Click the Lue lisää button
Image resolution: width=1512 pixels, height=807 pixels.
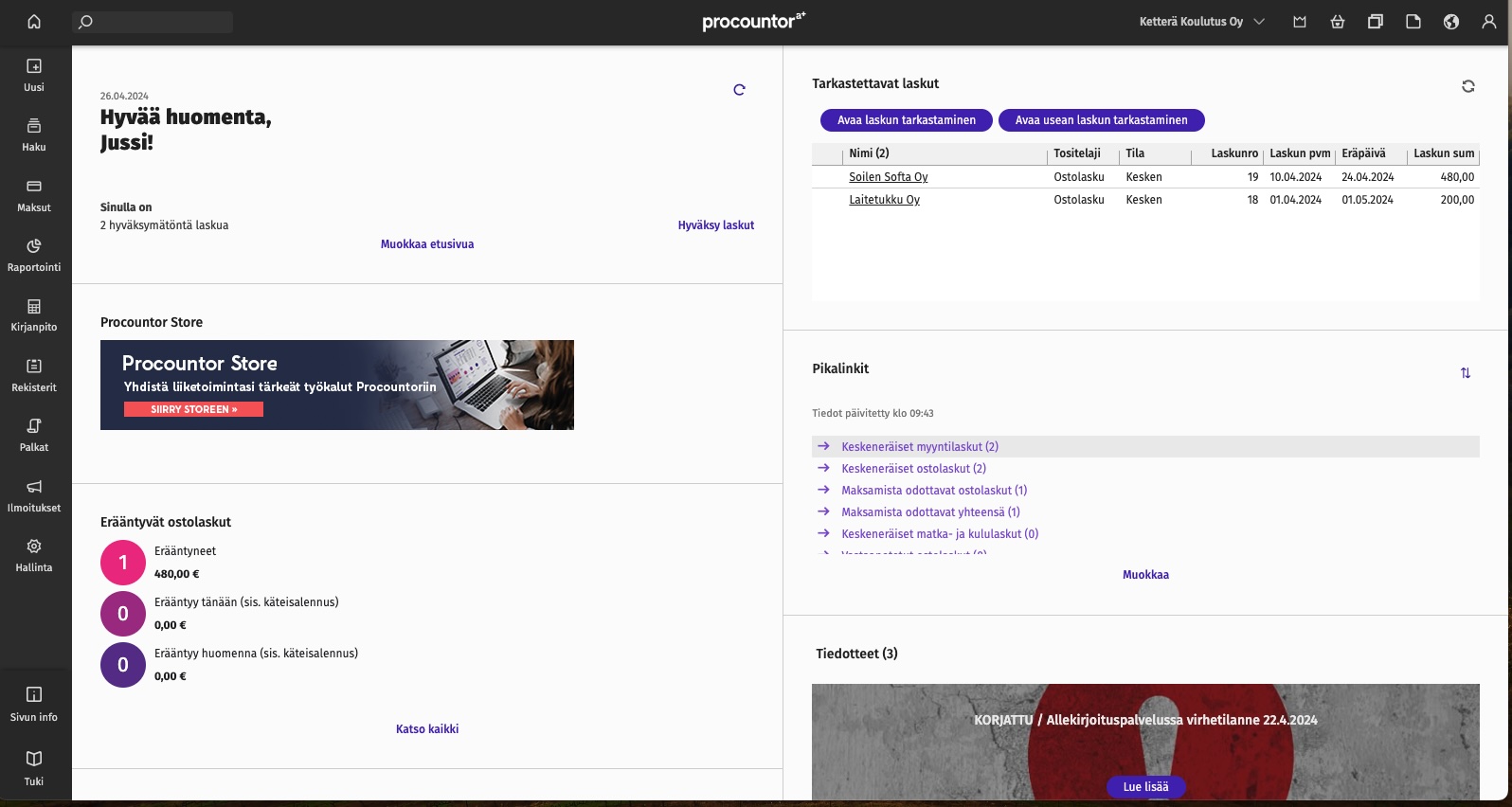(x=1146, y=787)
